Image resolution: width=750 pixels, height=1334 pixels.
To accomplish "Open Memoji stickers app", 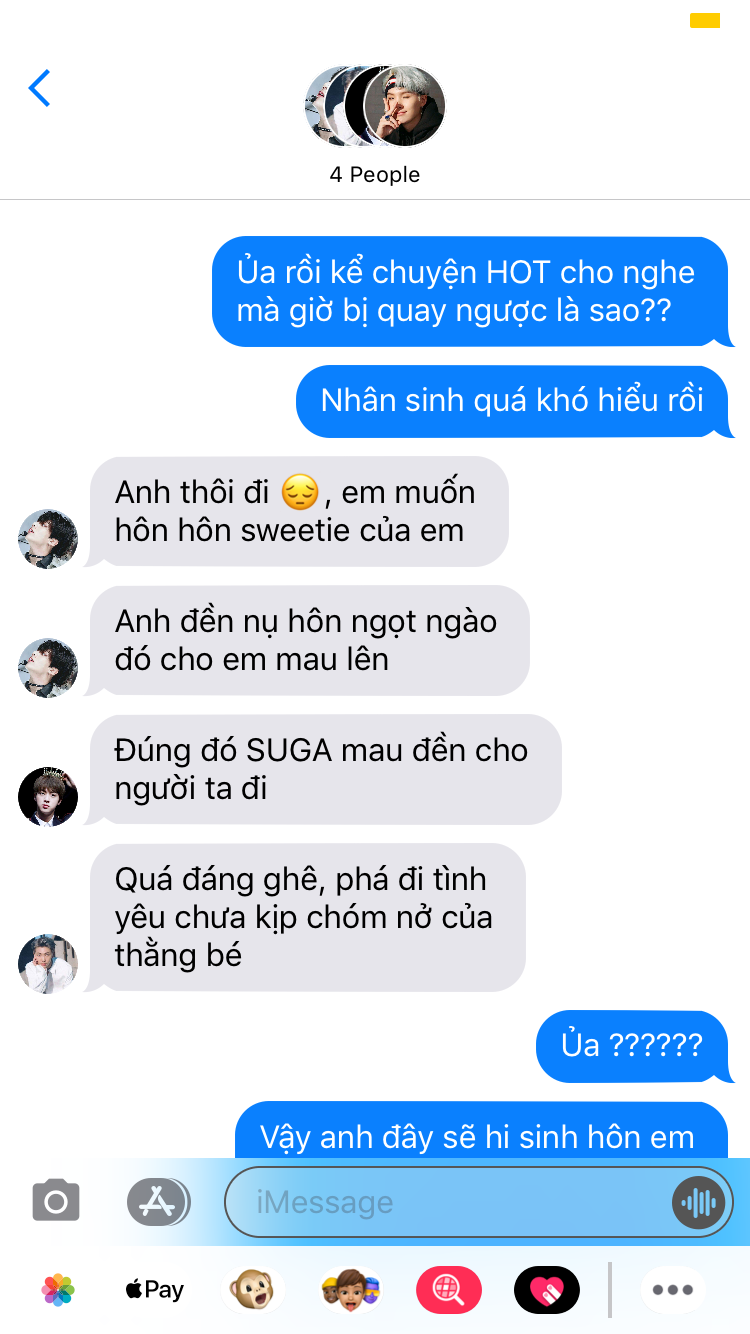I will [350, 1290].
